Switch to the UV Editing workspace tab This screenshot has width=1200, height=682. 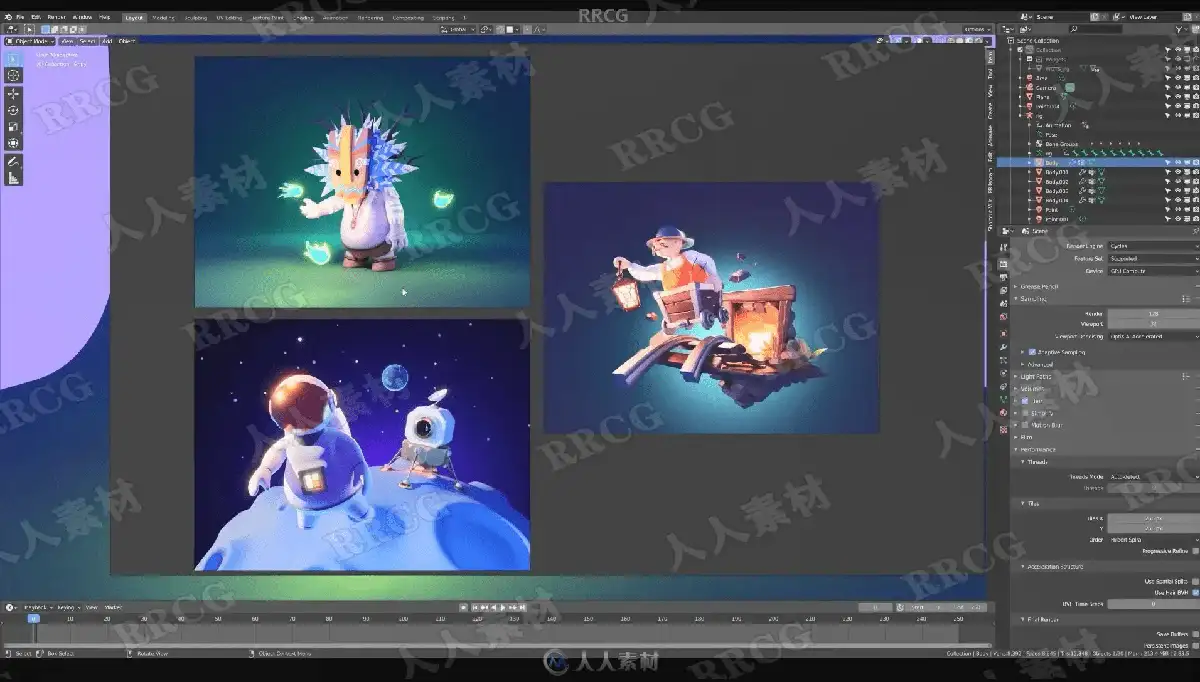pos(229,17)
